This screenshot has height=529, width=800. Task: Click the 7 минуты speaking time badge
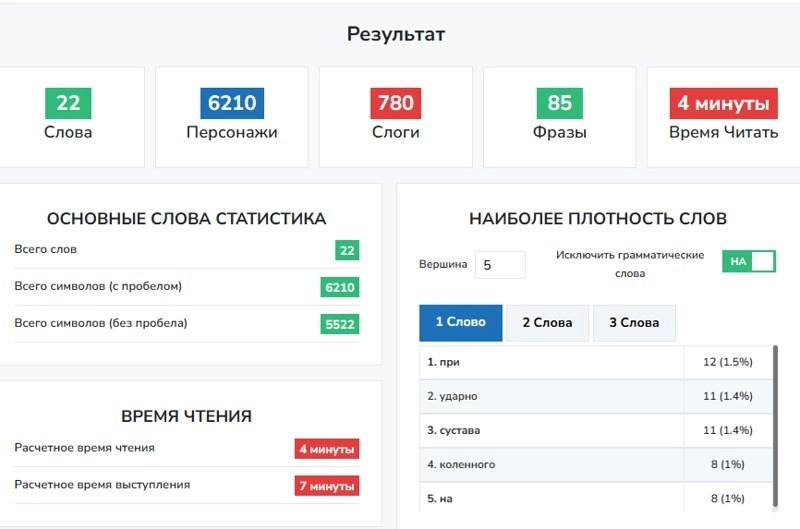tap(326, 486)
